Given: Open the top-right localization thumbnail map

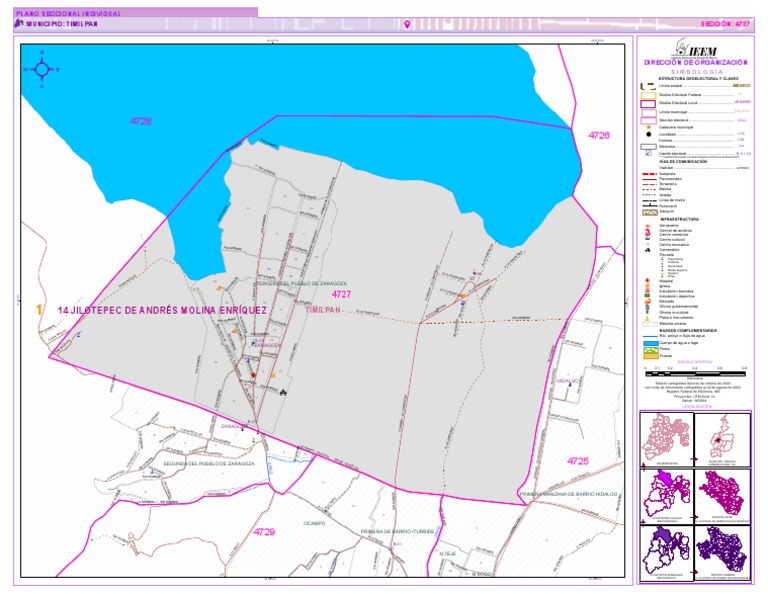Looking at the screenshot, I should coord(722,439).
